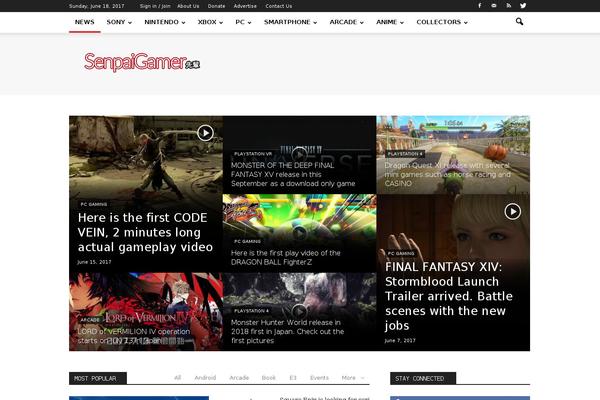Click PC GAMING tag on CODE VEIN card

pyautogui.click(x=94, y=204)
